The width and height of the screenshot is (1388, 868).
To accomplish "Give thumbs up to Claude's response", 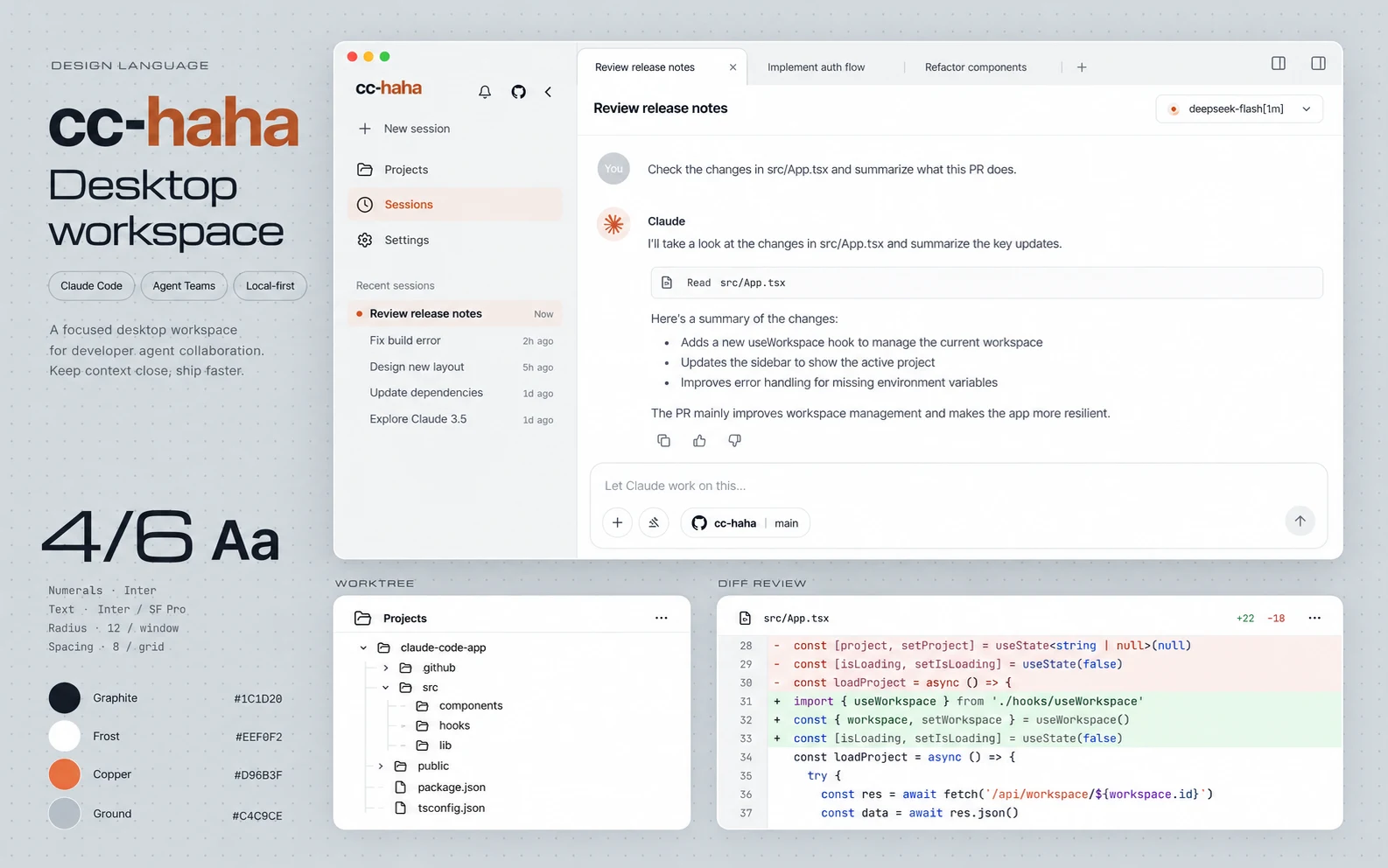I will (699, 440).
